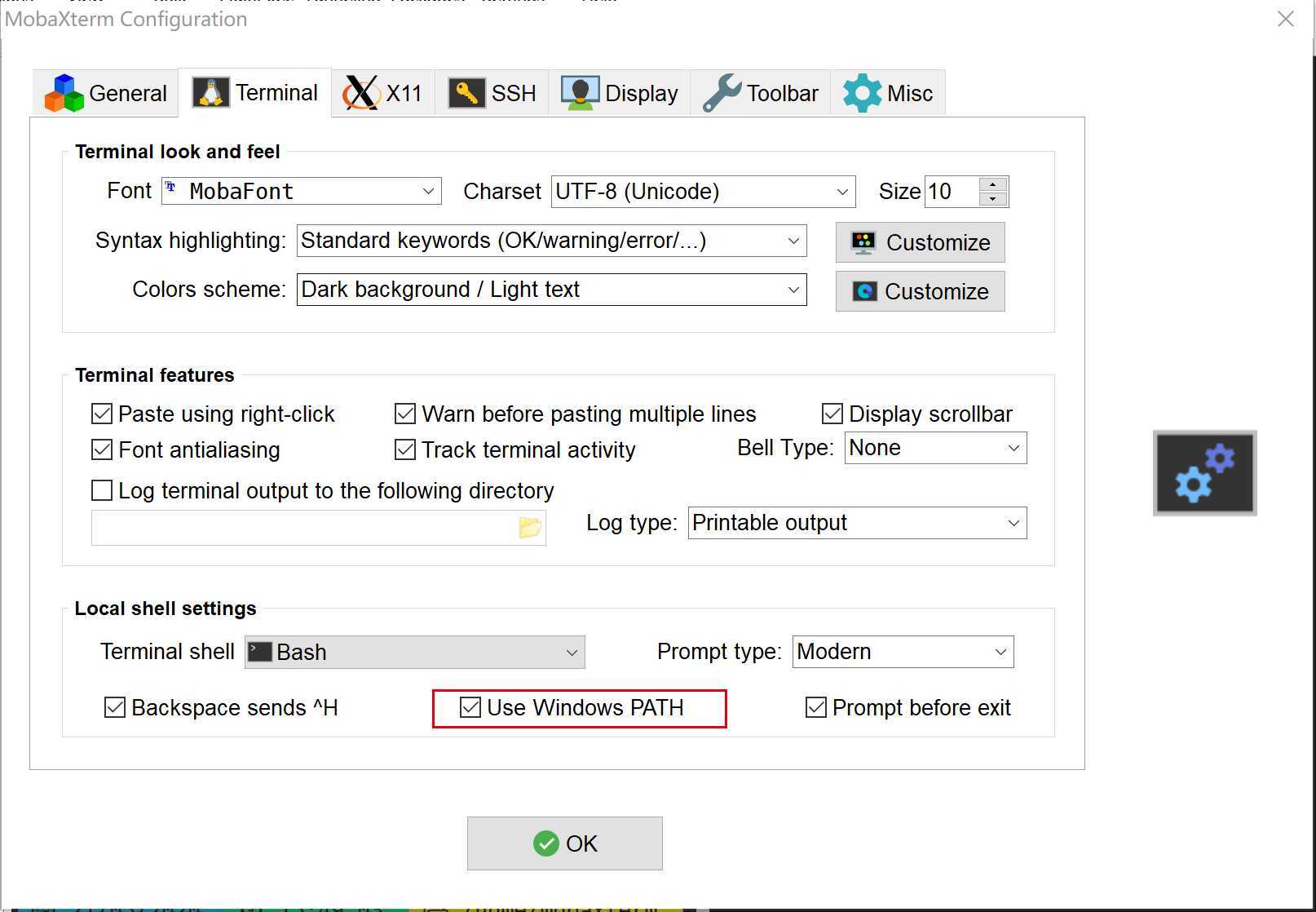This screenshot has width=1316, height=912.
Task: Switch to the Misc tab
Action: pos(888,94)
